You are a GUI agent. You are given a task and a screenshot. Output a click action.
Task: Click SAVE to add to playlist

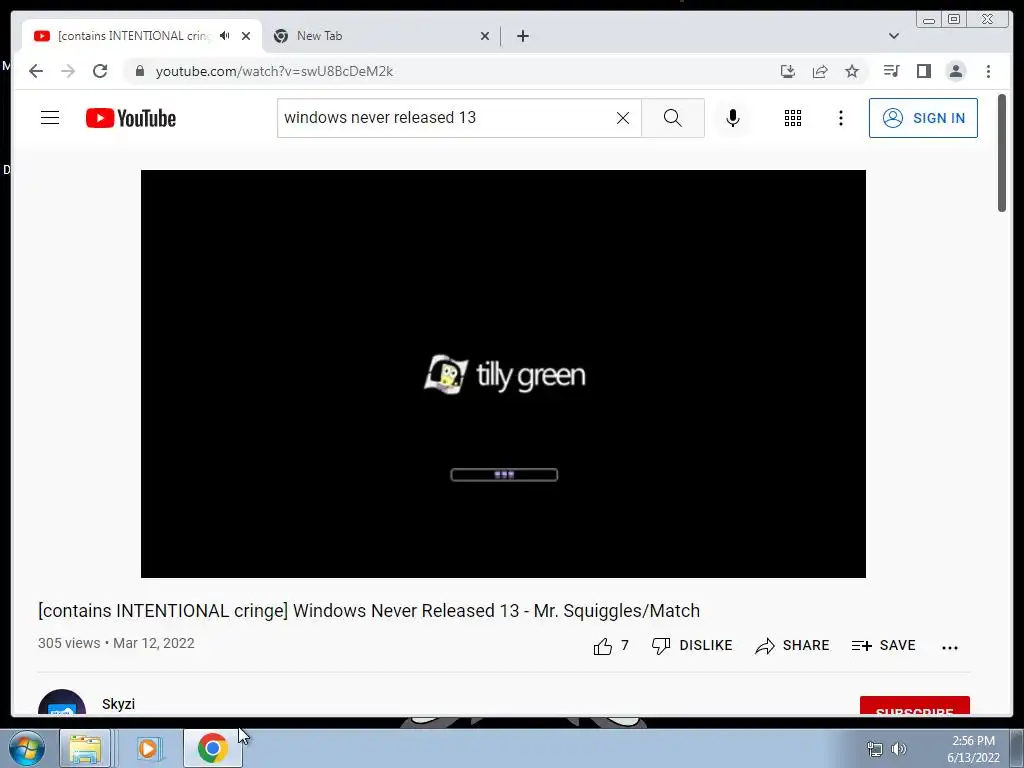(884, 646)
